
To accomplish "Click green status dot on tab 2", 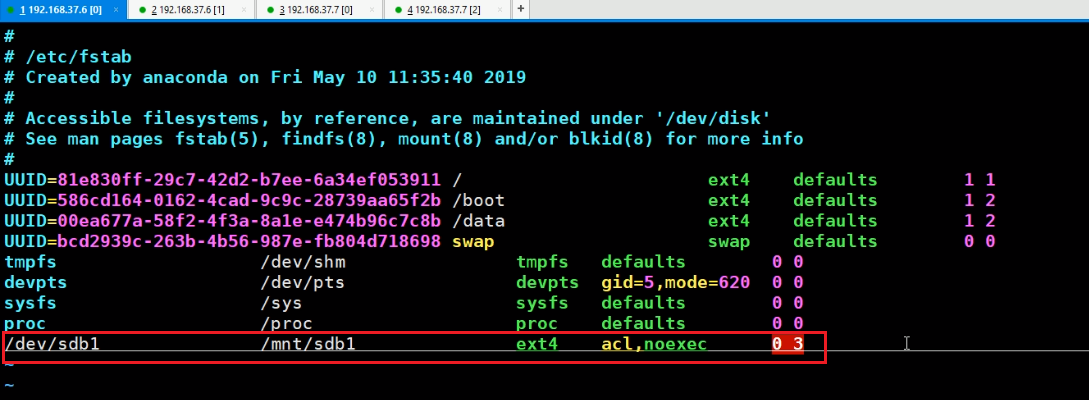I will (142, 10).
